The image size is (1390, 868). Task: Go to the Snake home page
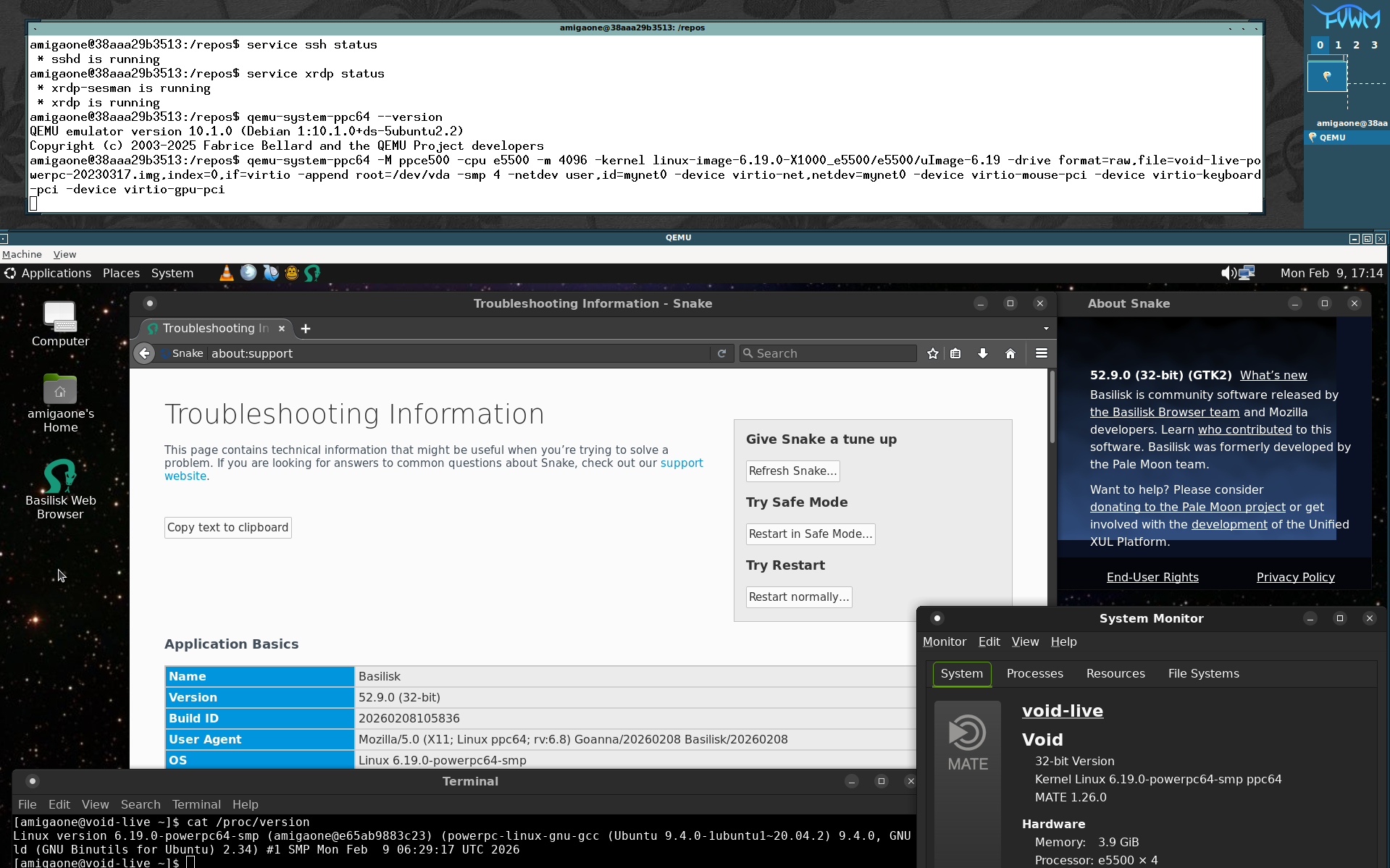point(1010,353)
